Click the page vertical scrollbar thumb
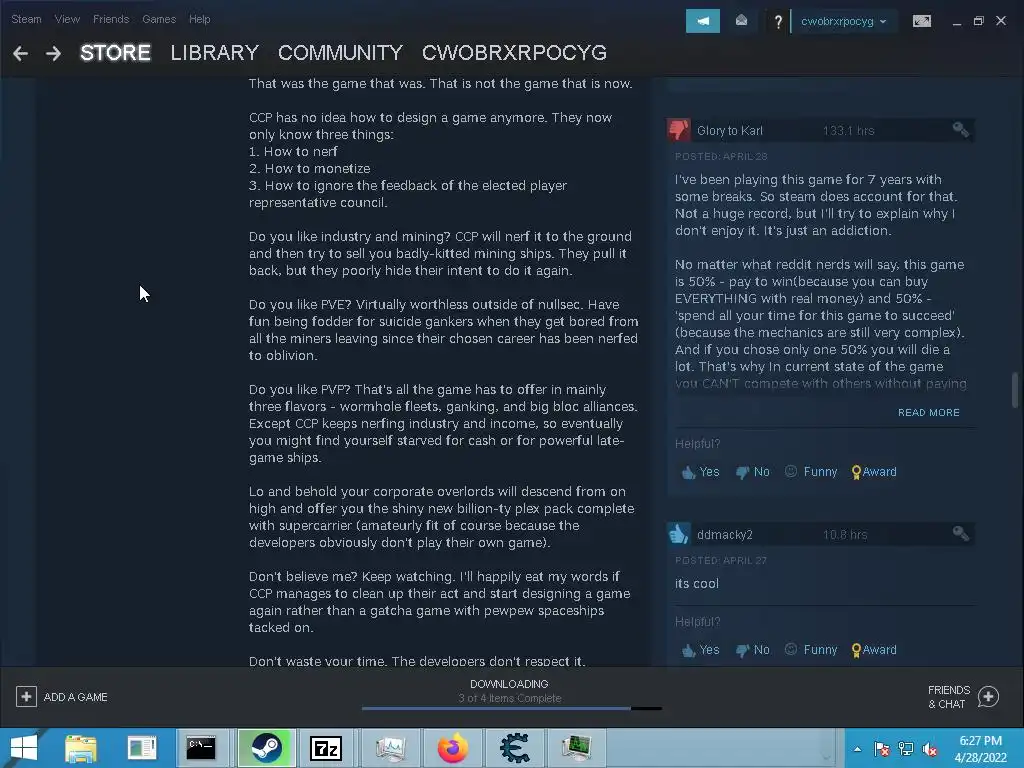This screenshot has height=768, width=1024. (1015, 390)
